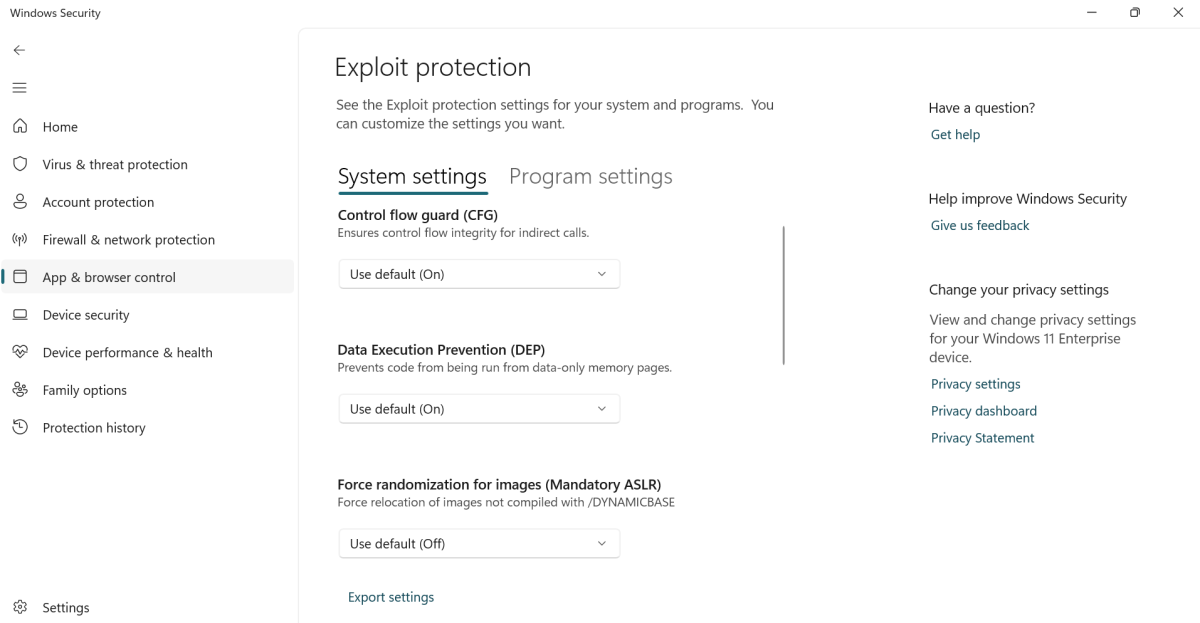Image resolution: width=1200 pixels, height=623 pixels.
Task: Open Device performance & health heart icon
Action: (19, 352)
